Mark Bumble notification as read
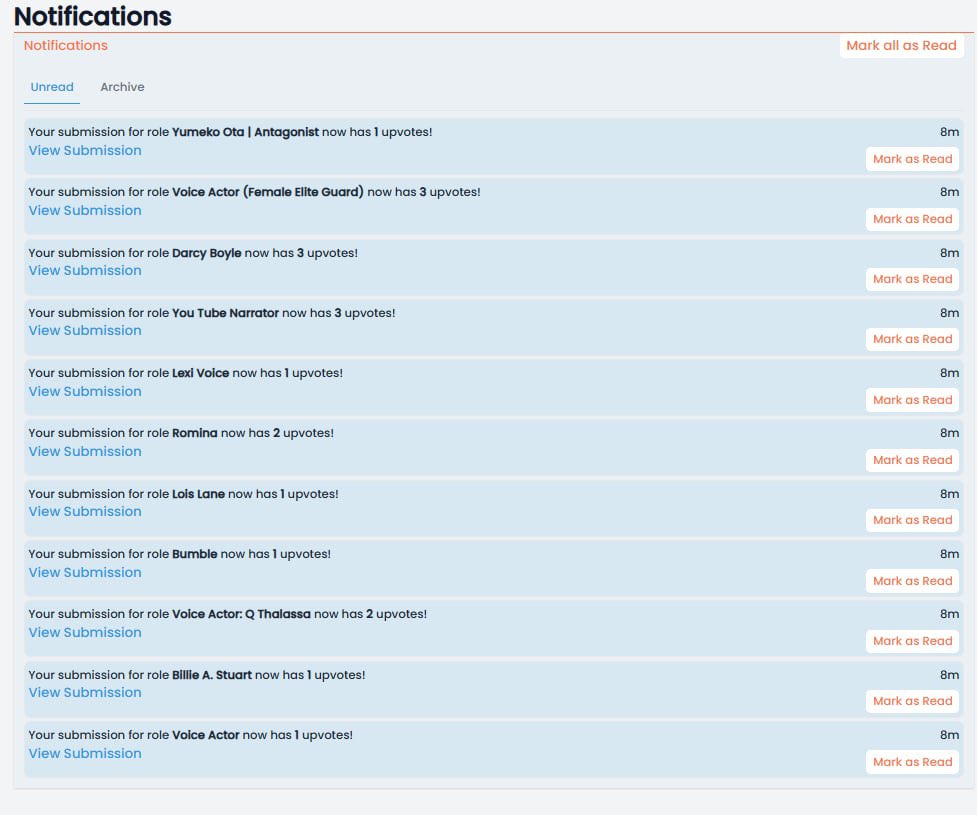 pyautogui.click(x=912, y=581)
